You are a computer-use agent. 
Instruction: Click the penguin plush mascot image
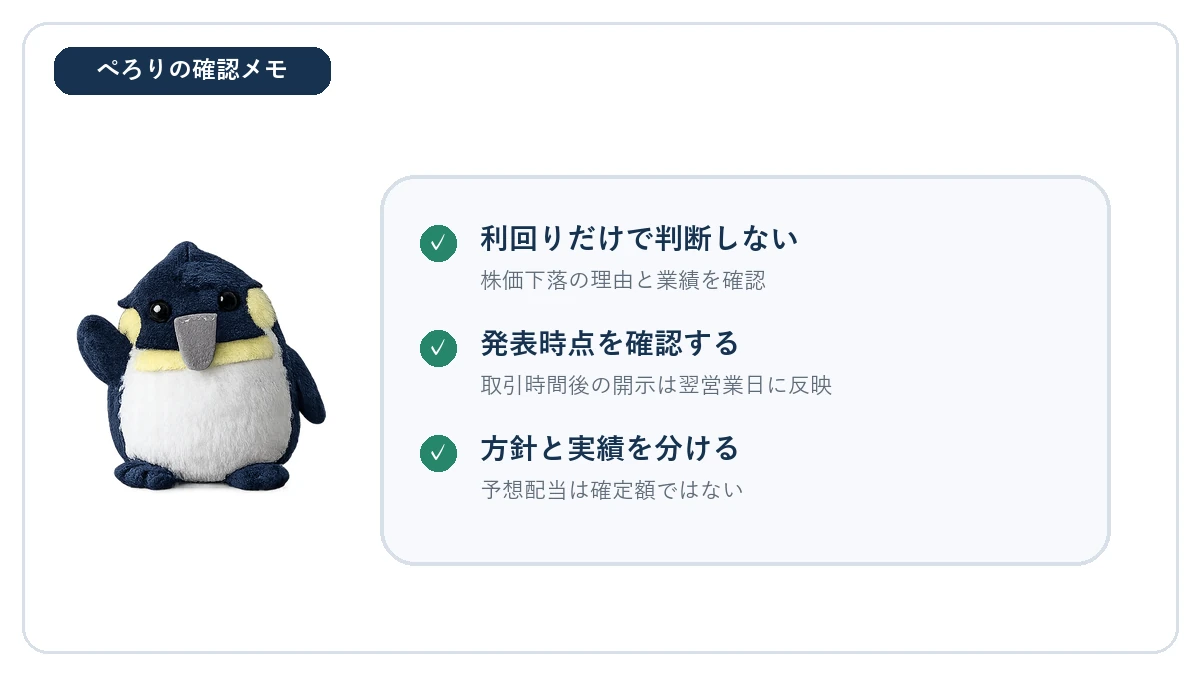[x=201, y=366]
